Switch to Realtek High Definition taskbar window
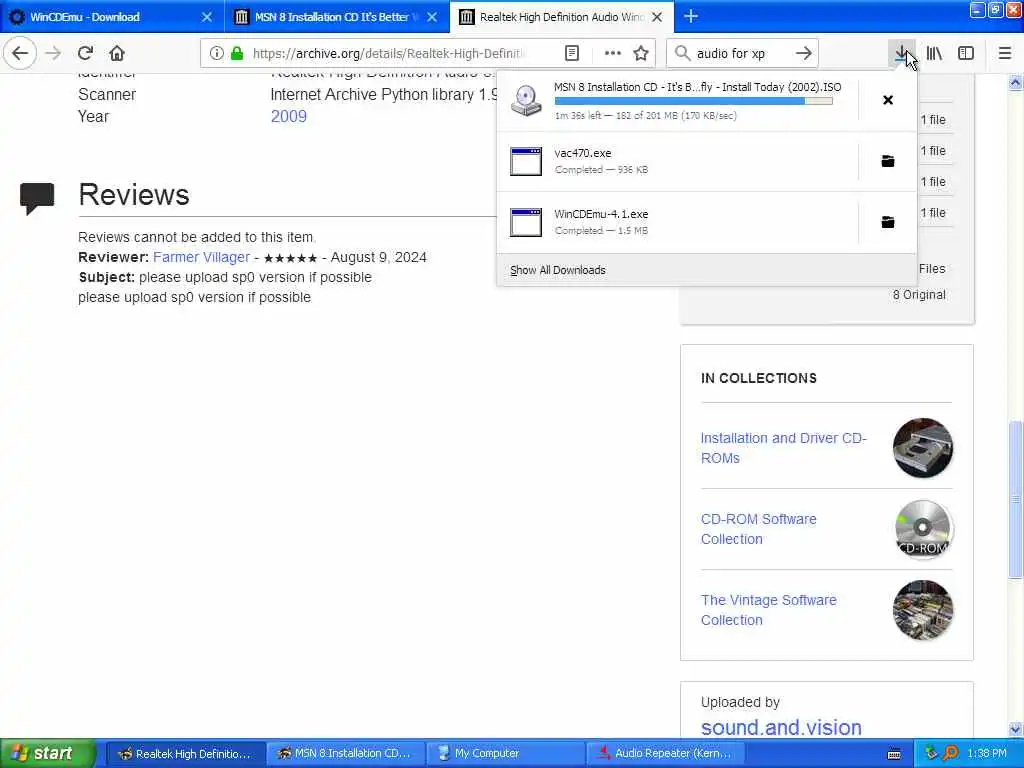The width and height of the screenshot is (1024, 768). (x=185, y=754)
